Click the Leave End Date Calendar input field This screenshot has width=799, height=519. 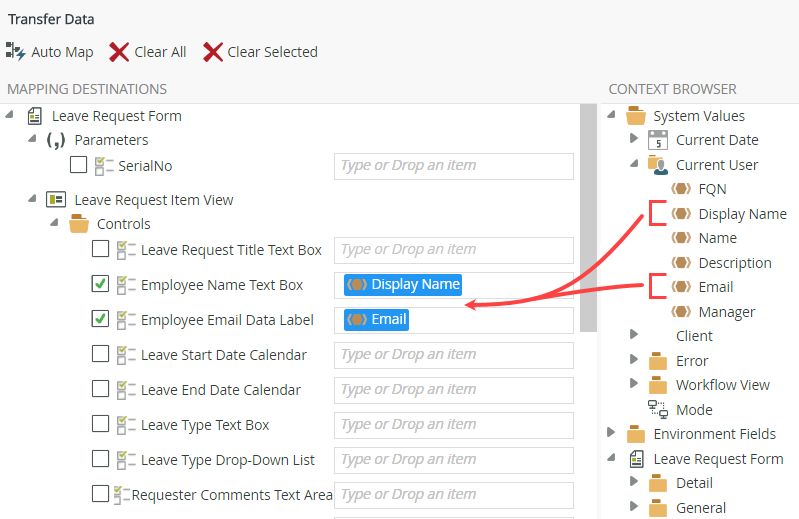(454, 390)
